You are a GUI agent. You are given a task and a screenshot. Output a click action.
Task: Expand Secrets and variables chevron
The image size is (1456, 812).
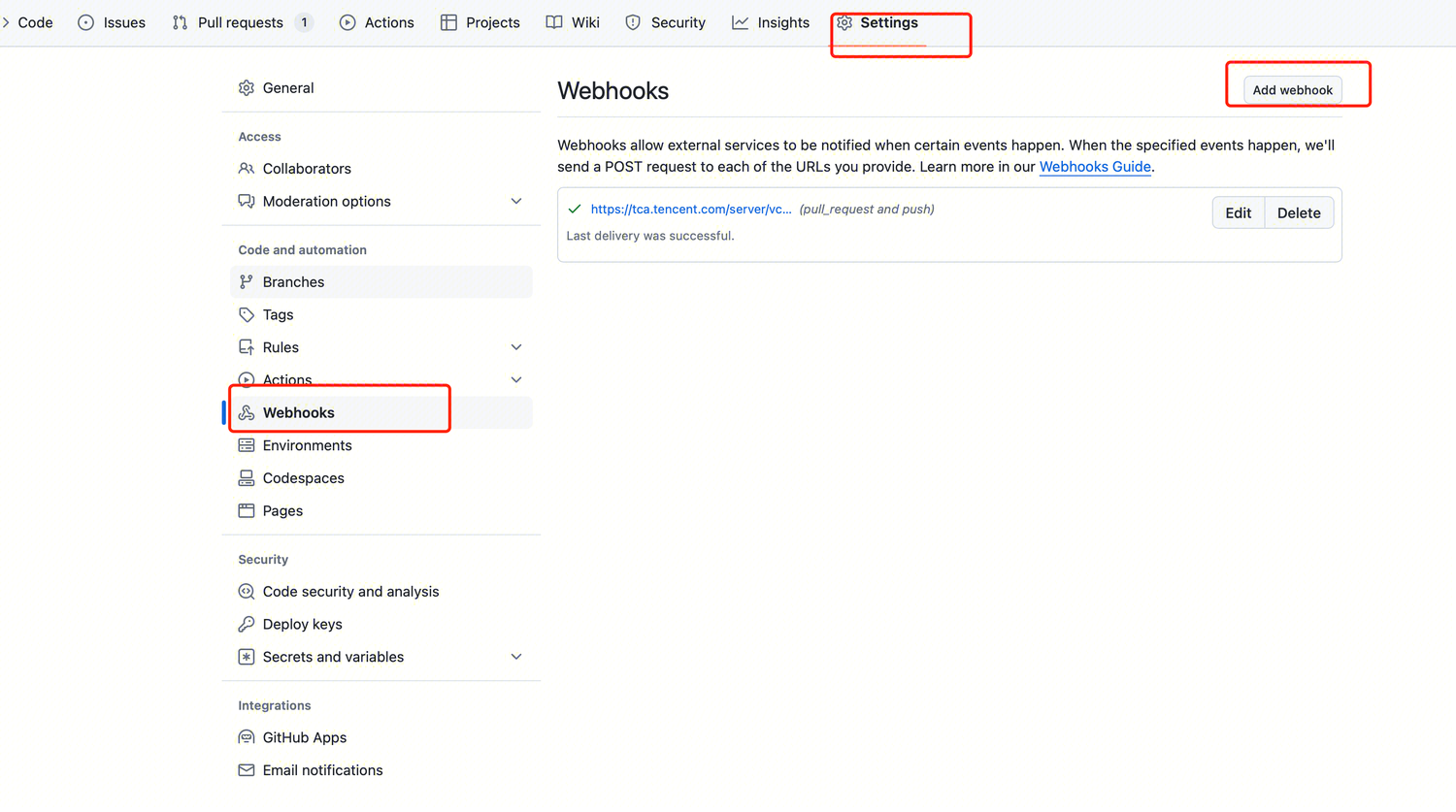(516, 657)
